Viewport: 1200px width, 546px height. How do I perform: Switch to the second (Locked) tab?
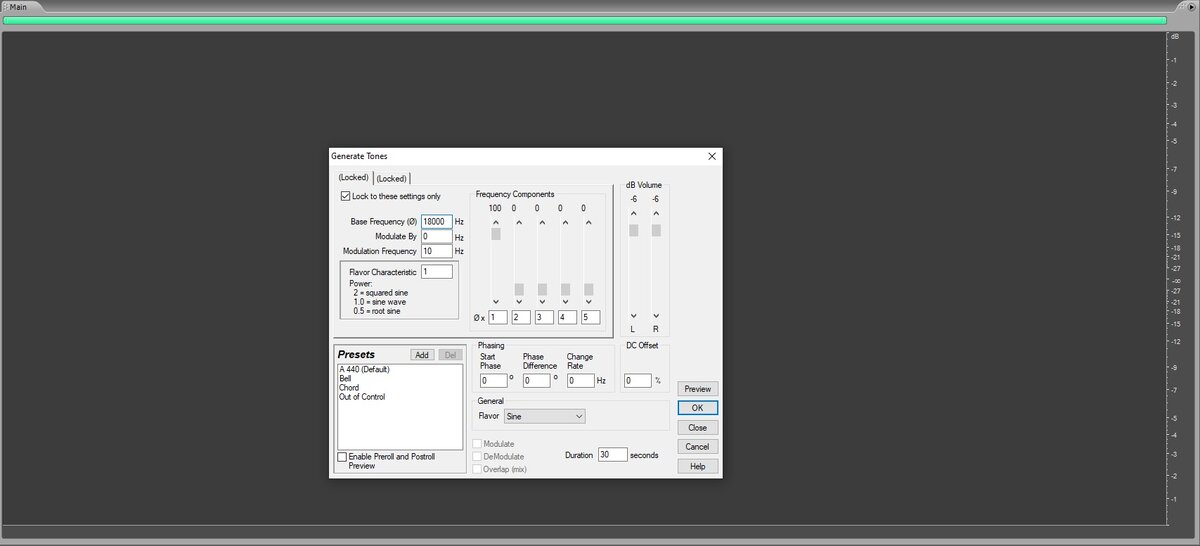point(391,178)
